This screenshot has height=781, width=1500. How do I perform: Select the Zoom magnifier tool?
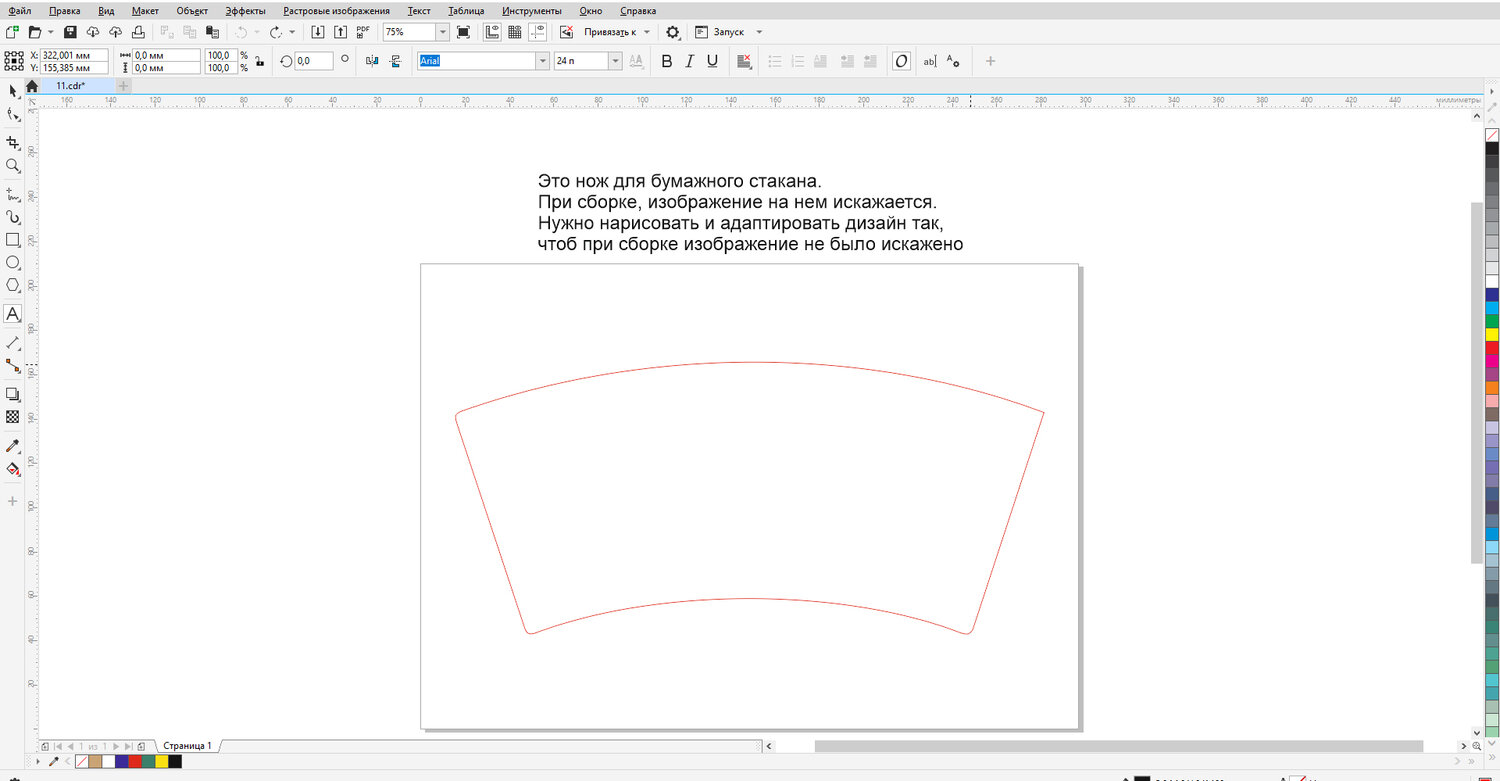pos(13,166)
